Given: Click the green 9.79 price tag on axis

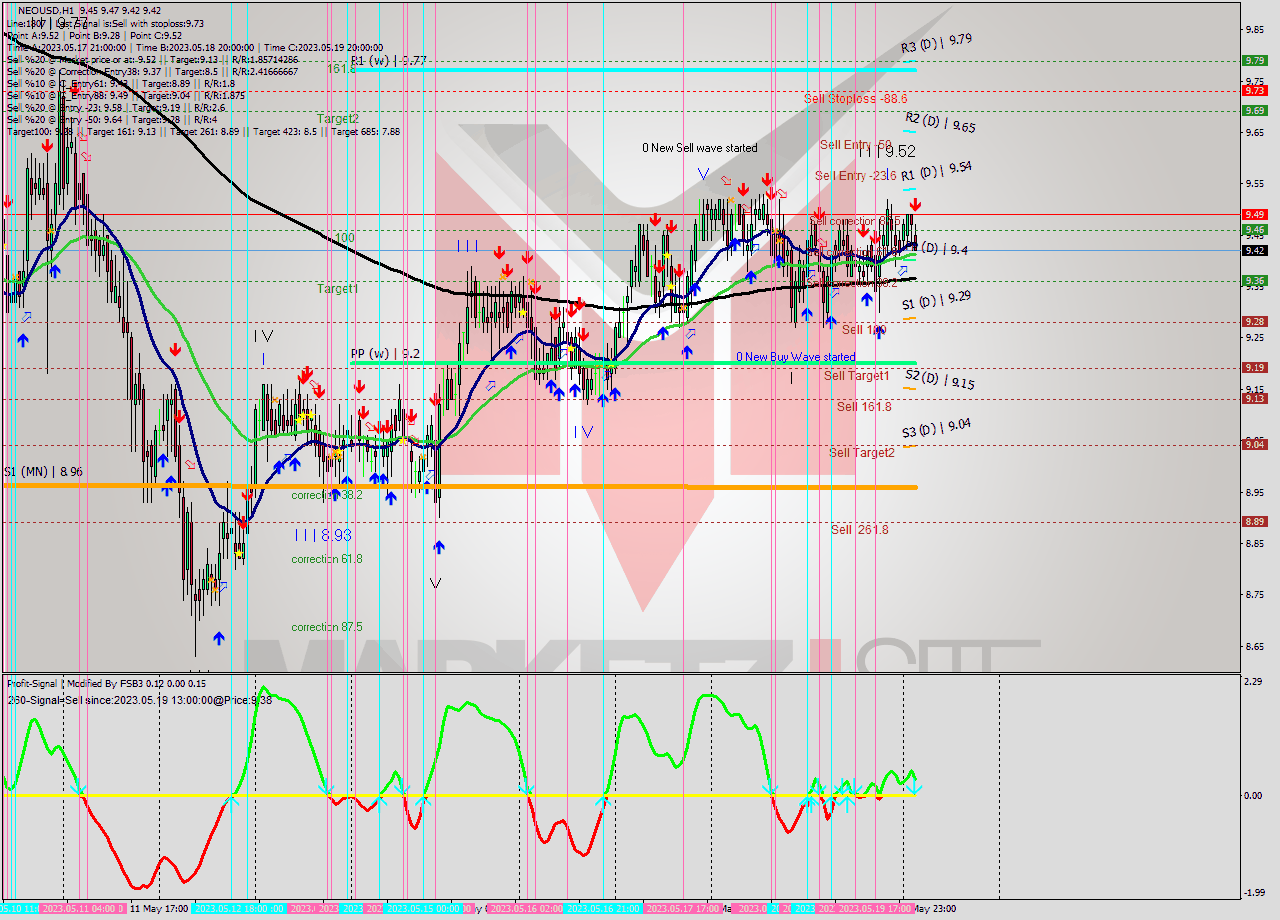Looking at the screenshot, I should pyautogui.click(x=1254, y=60).
